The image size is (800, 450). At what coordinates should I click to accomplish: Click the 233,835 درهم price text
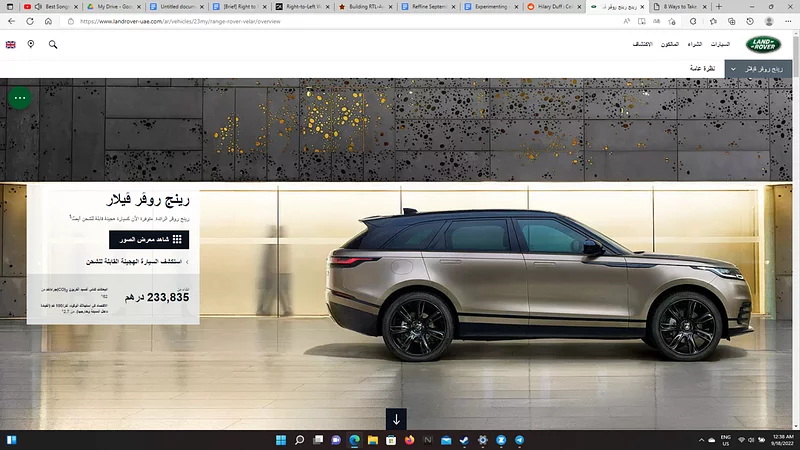point(157,297)
